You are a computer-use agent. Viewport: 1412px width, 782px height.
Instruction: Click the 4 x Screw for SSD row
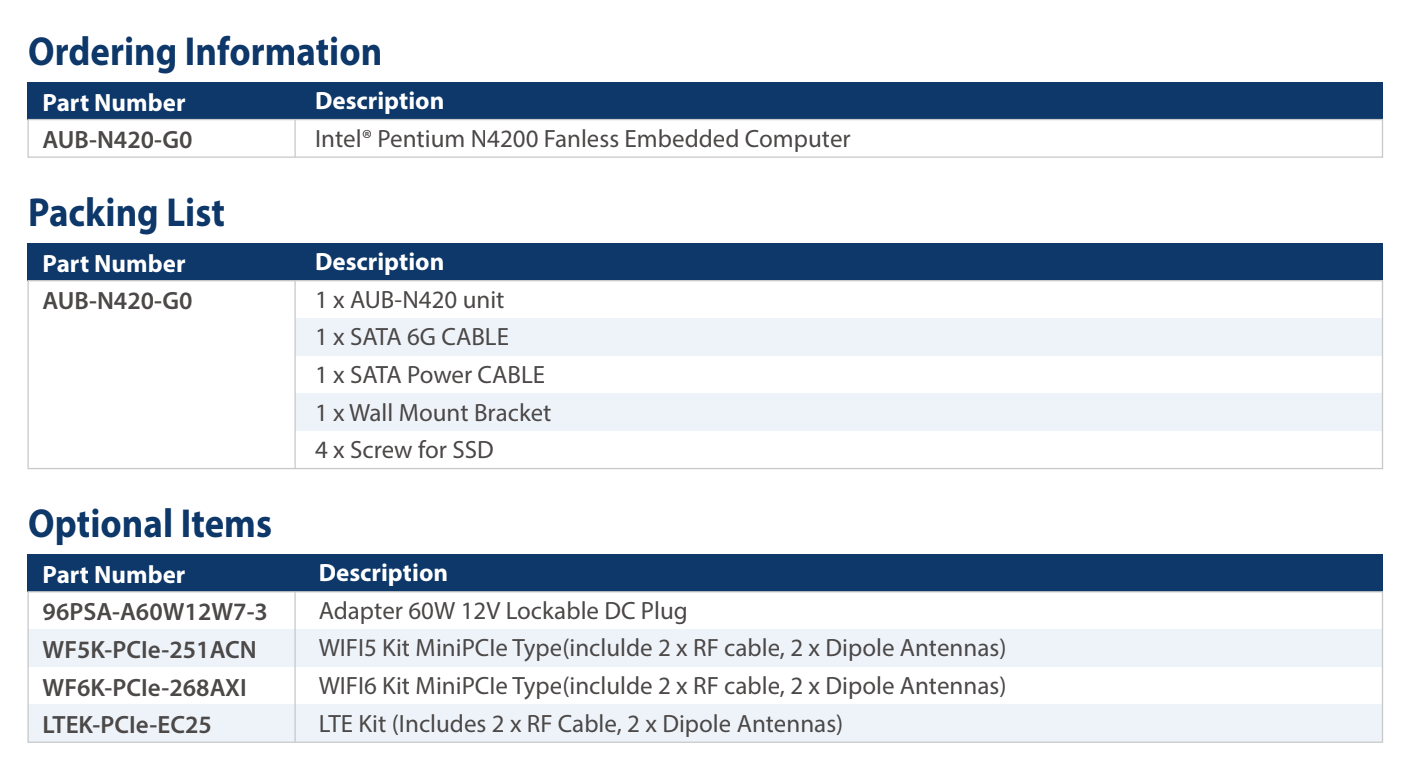pyautogui.click(x=404, y=450)
